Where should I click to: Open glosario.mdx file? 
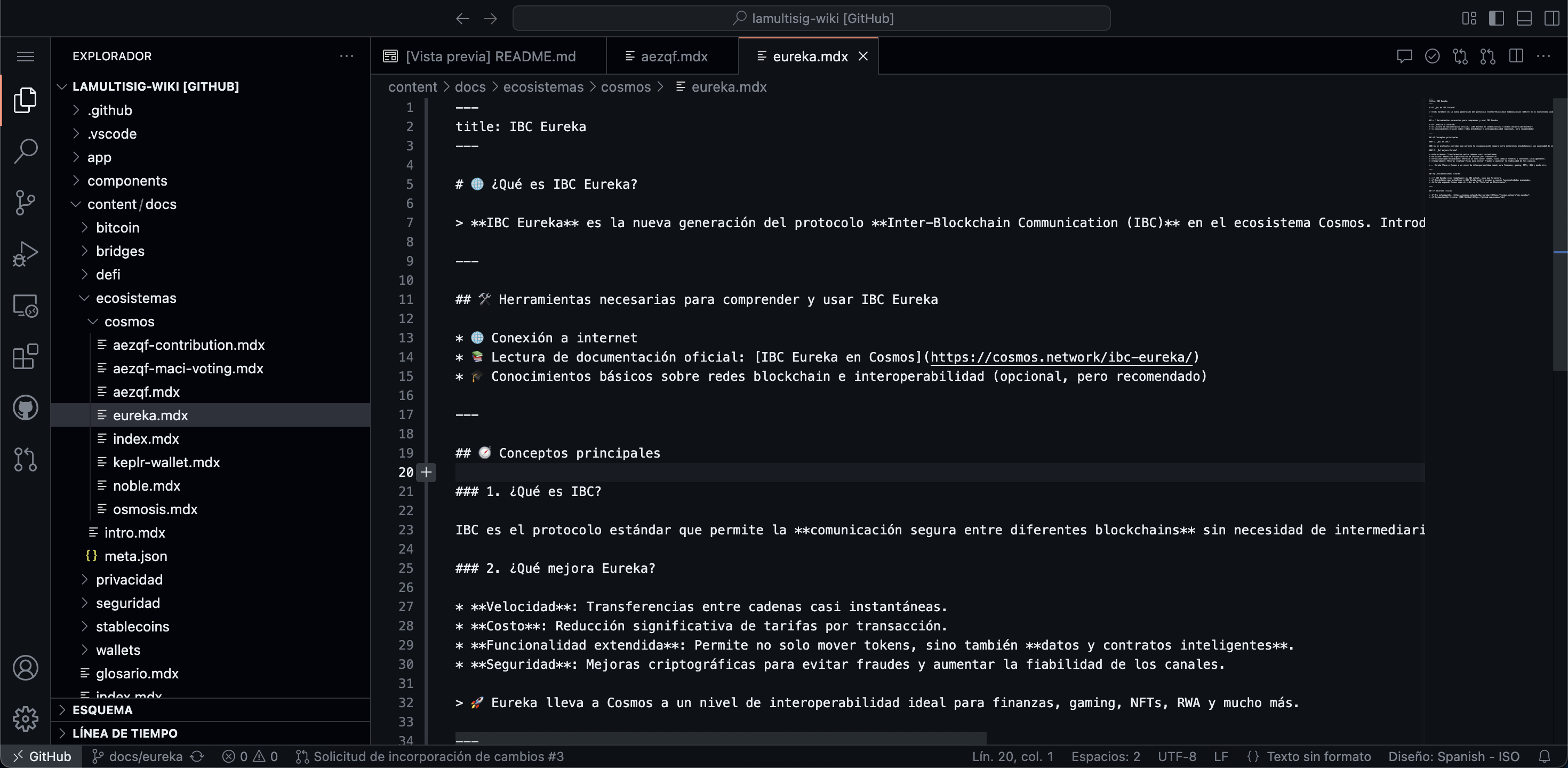(211, 674)
